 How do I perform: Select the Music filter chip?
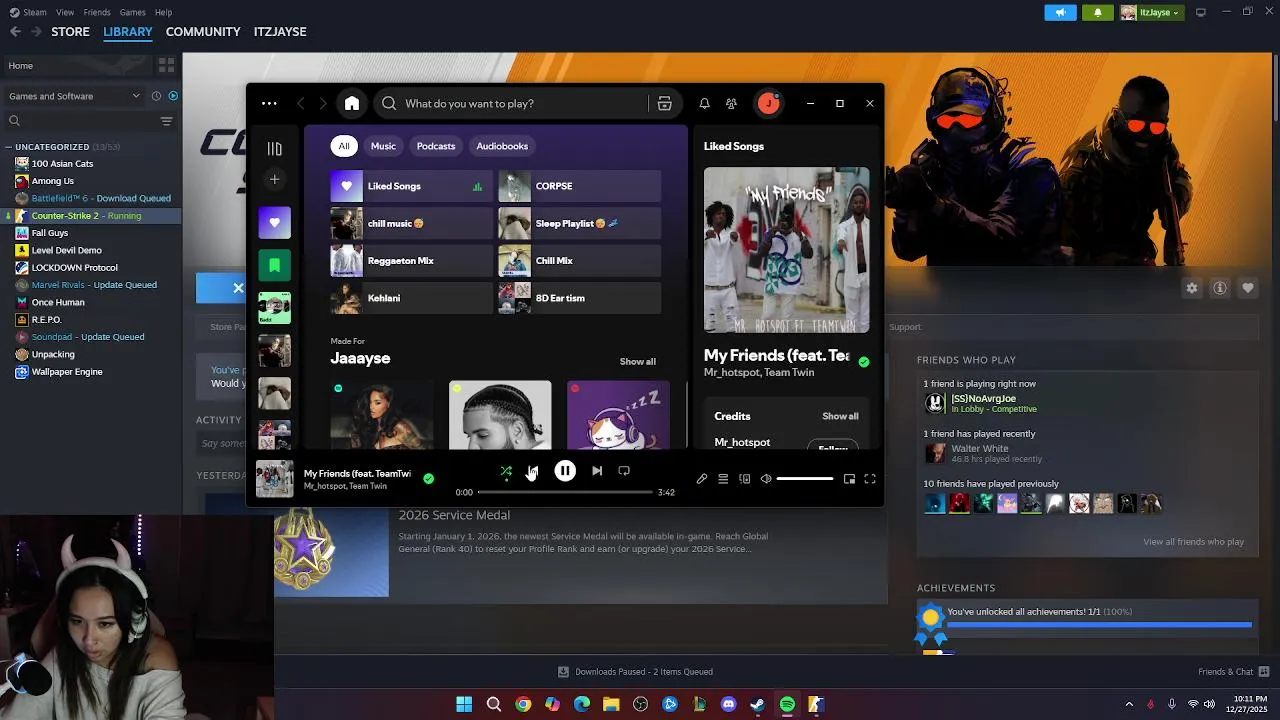click(x=383, y=146)
